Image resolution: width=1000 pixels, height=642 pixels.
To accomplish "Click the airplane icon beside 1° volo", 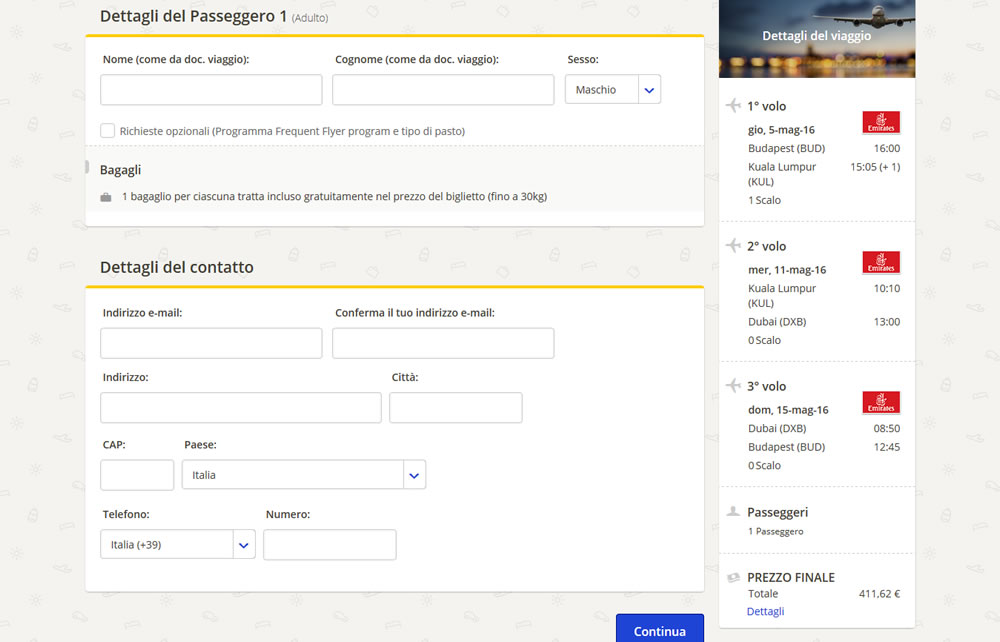I will pyautogui.click(x=732, y=106).
